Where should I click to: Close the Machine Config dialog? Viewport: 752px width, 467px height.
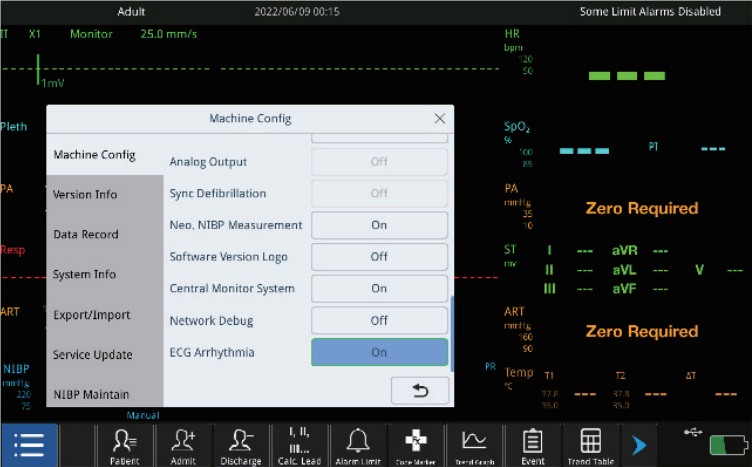[x=439, y=118]
